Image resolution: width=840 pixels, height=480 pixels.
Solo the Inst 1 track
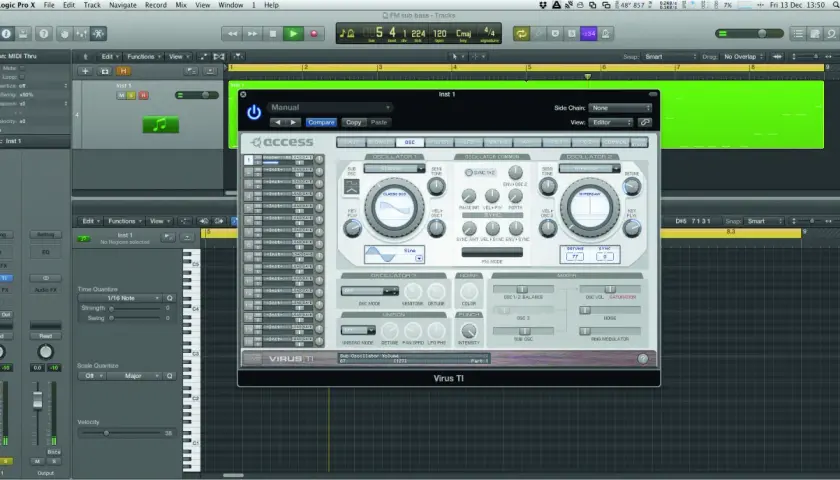[131, 95]
